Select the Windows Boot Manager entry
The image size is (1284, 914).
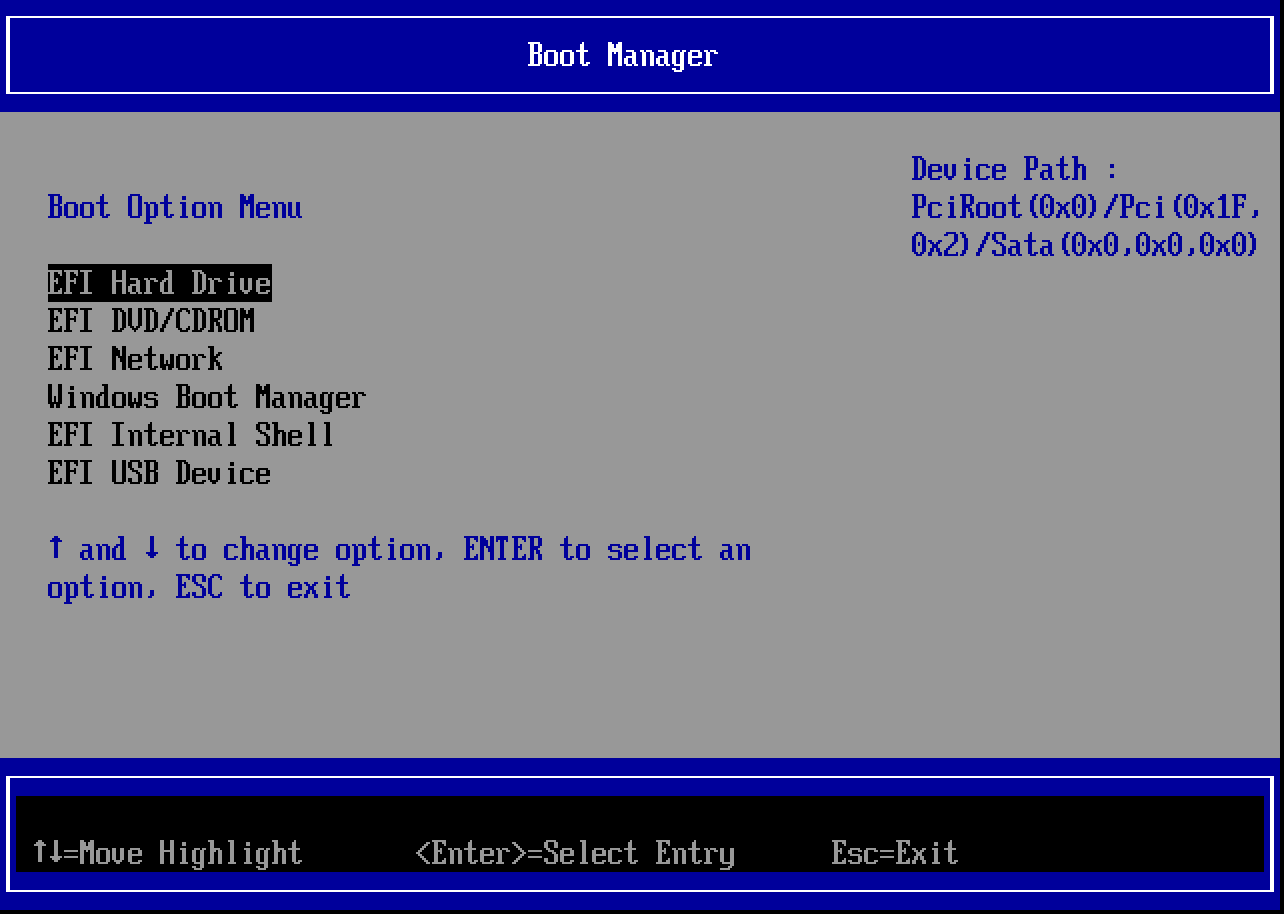pyautogui.click(x=206, y=397)
